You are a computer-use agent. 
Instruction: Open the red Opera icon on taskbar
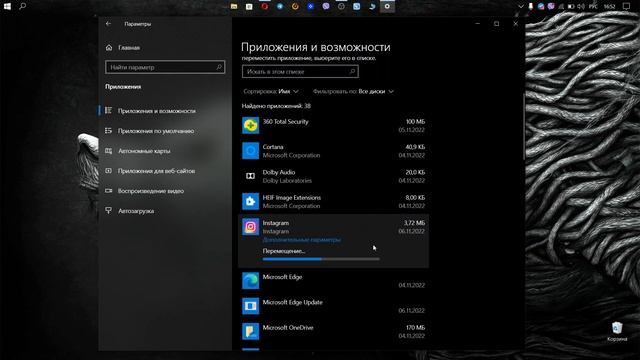264,6
